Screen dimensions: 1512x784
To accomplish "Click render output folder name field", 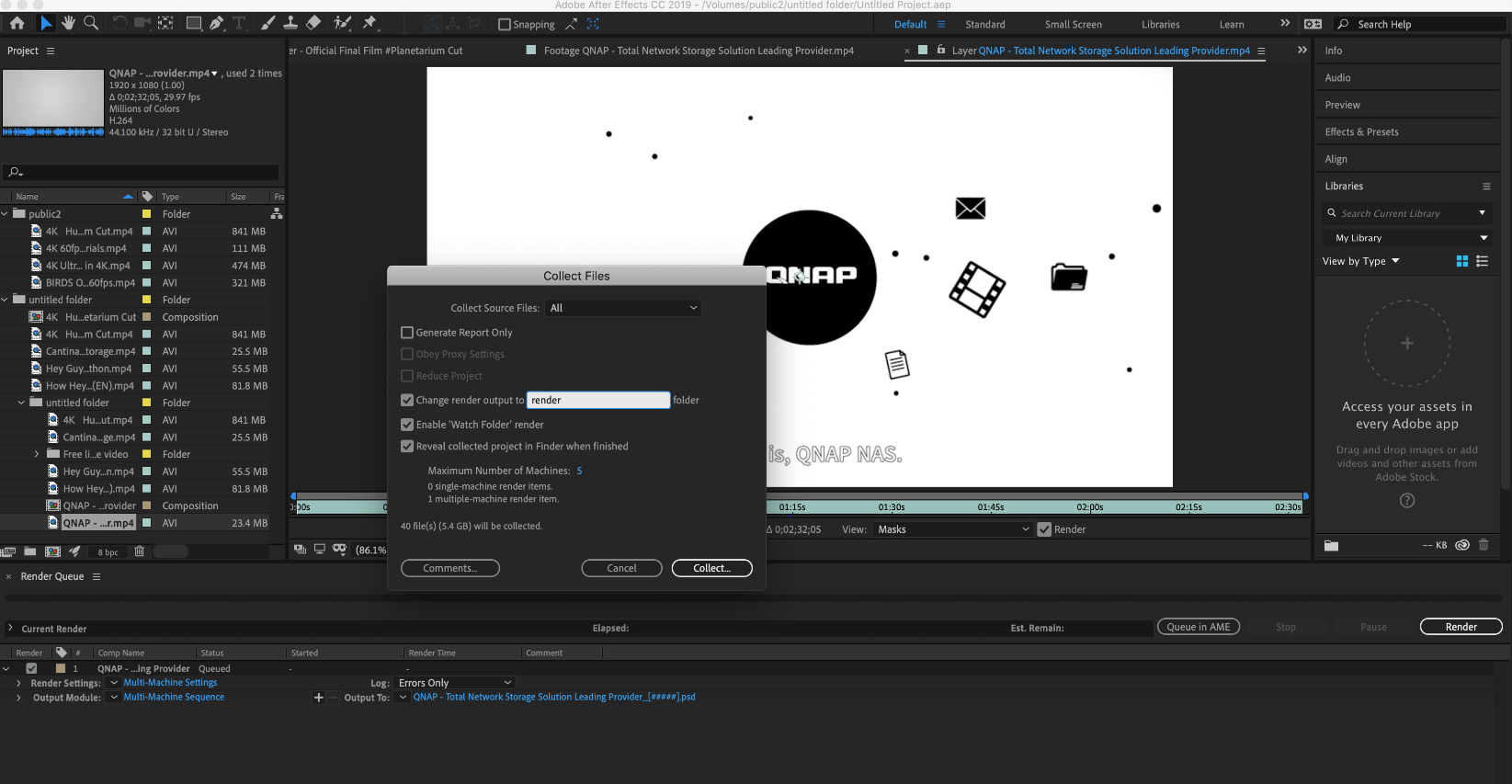I will (598, 400).
